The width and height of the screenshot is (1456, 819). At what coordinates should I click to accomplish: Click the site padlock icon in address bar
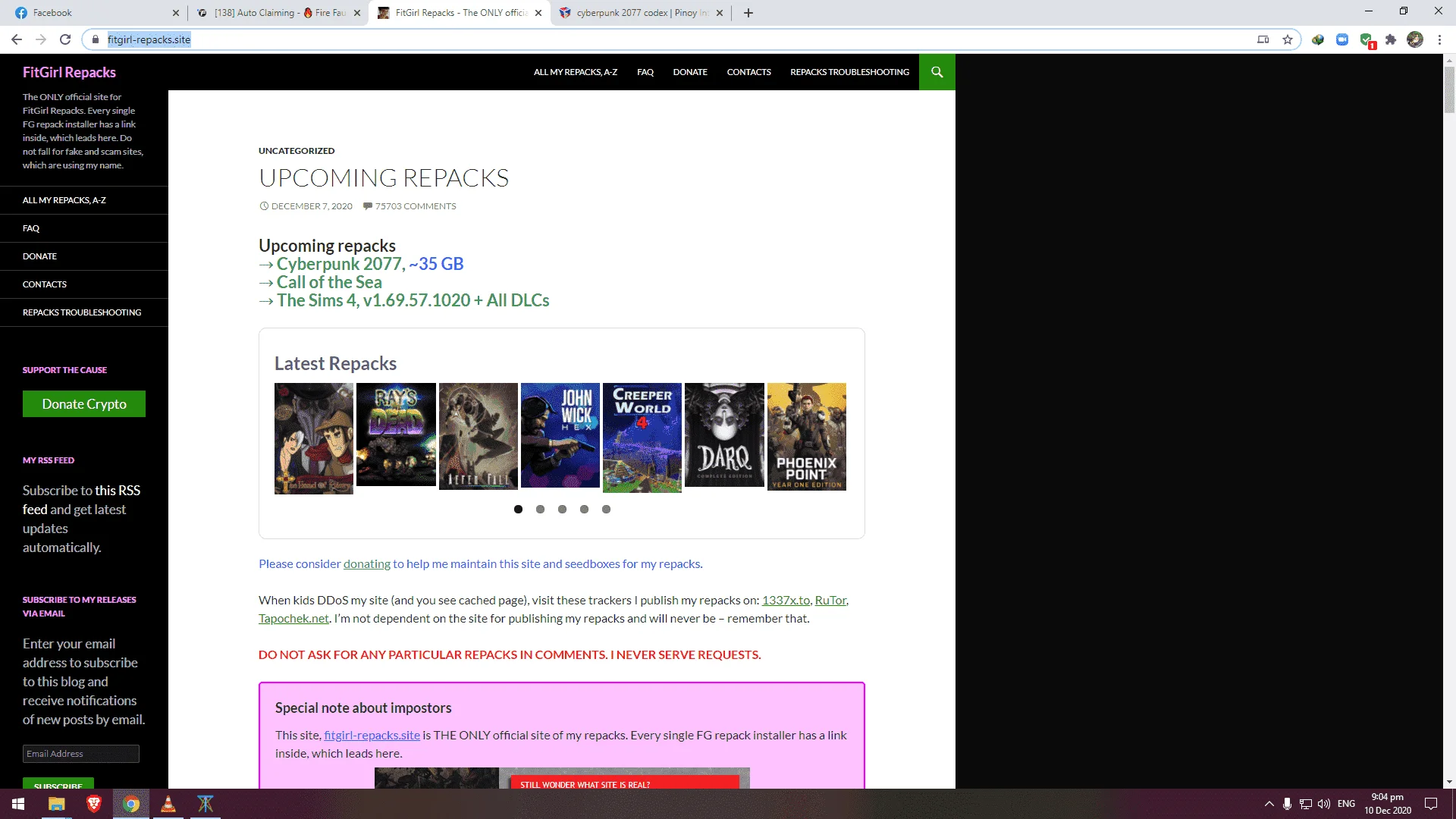96,39
